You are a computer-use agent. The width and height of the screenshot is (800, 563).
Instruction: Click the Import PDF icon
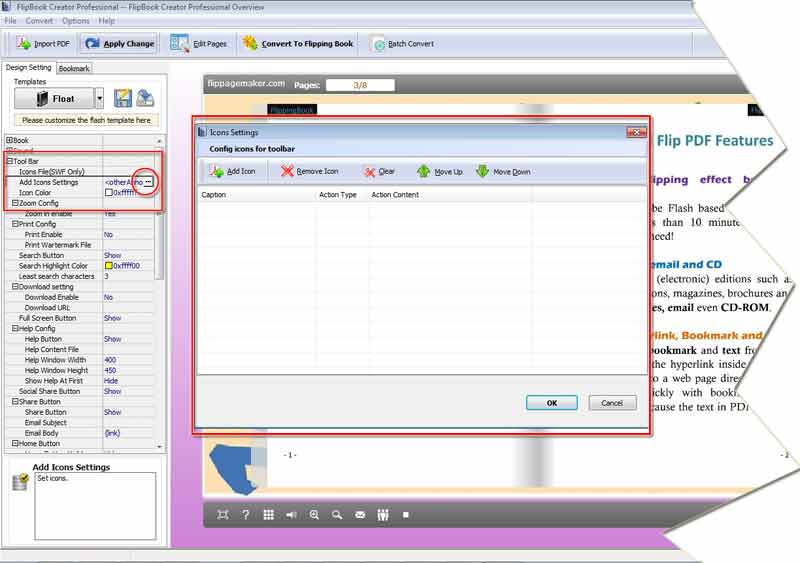coord(23,43)
